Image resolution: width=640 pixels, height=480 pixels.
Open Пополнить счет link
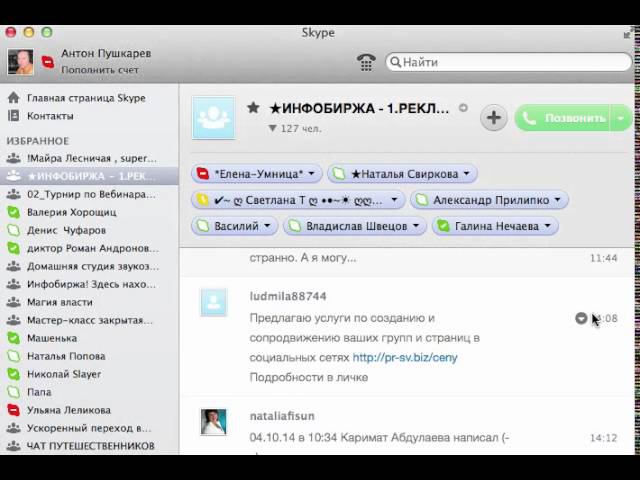click(100, 70)
